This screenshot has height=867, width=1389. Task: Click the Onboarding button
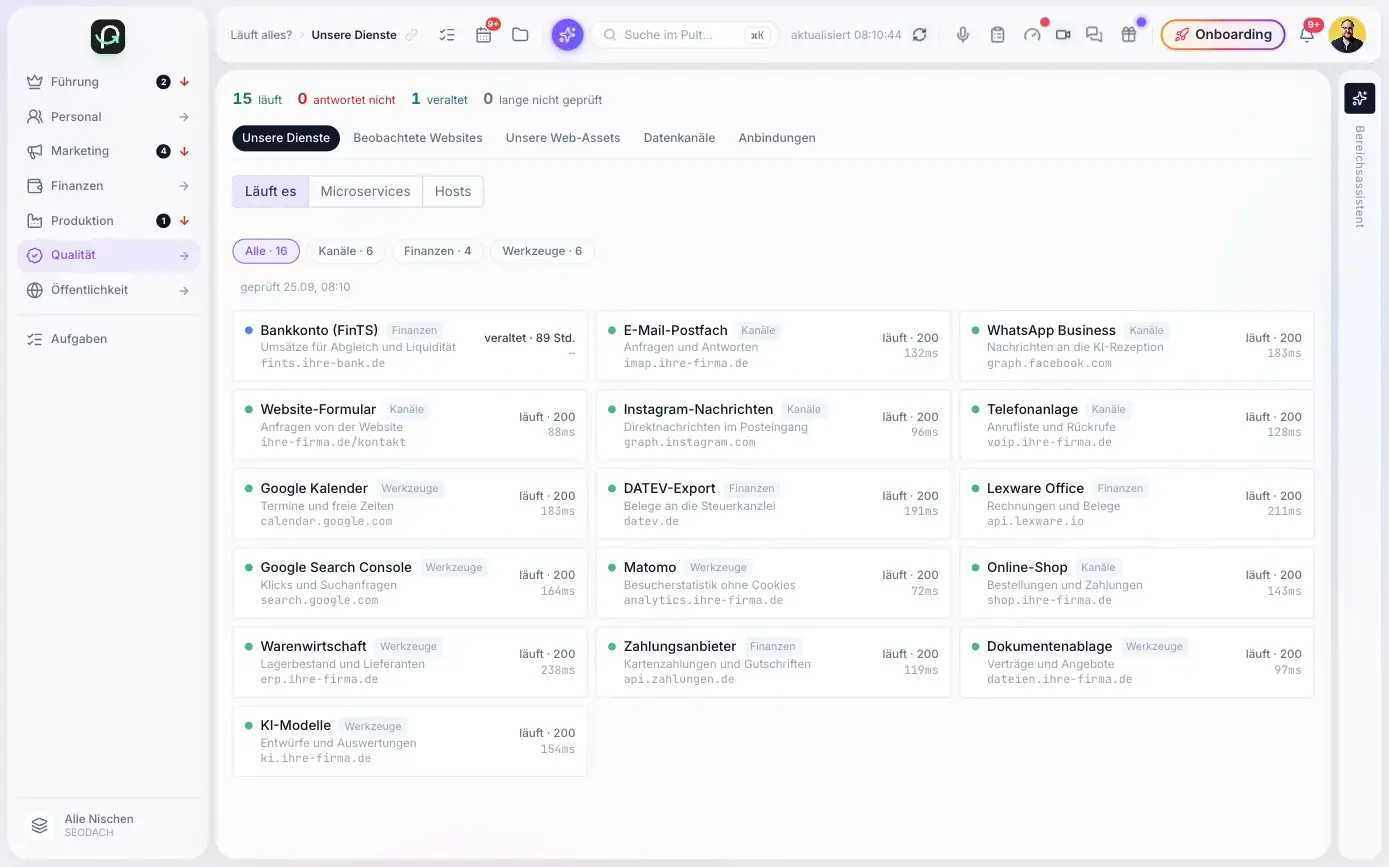[1223, 35]
